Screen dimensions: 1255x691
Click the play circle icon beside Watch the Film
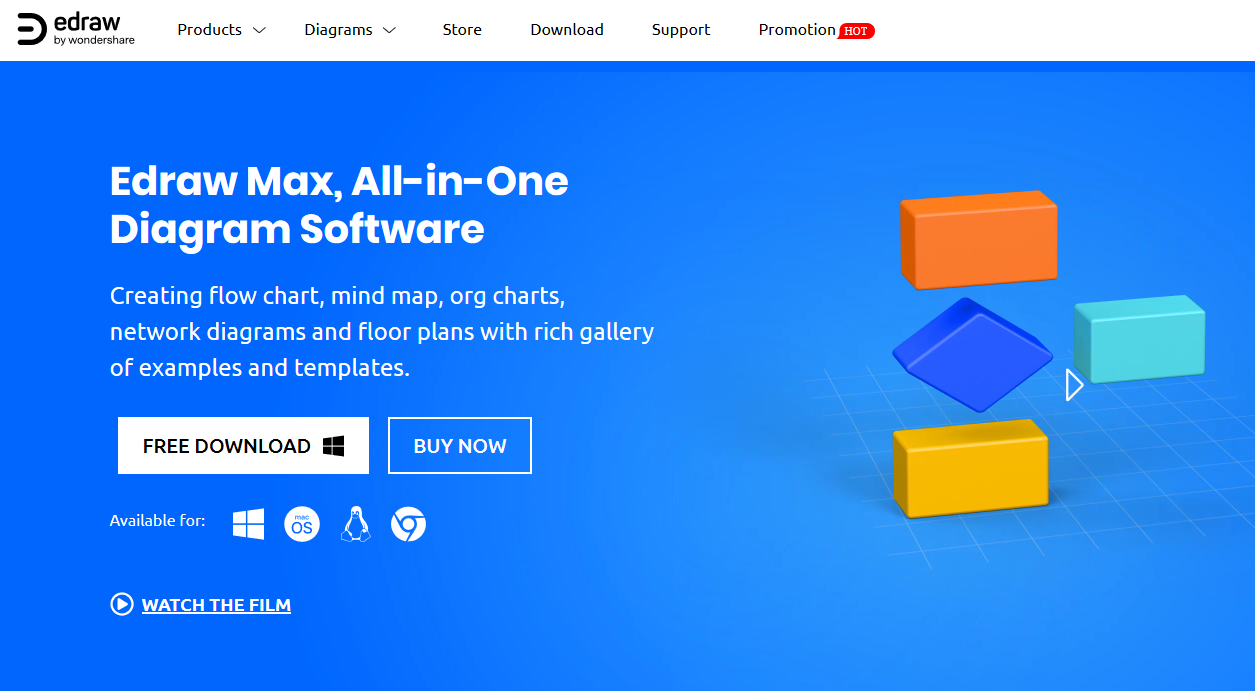[x=122, y=604]
